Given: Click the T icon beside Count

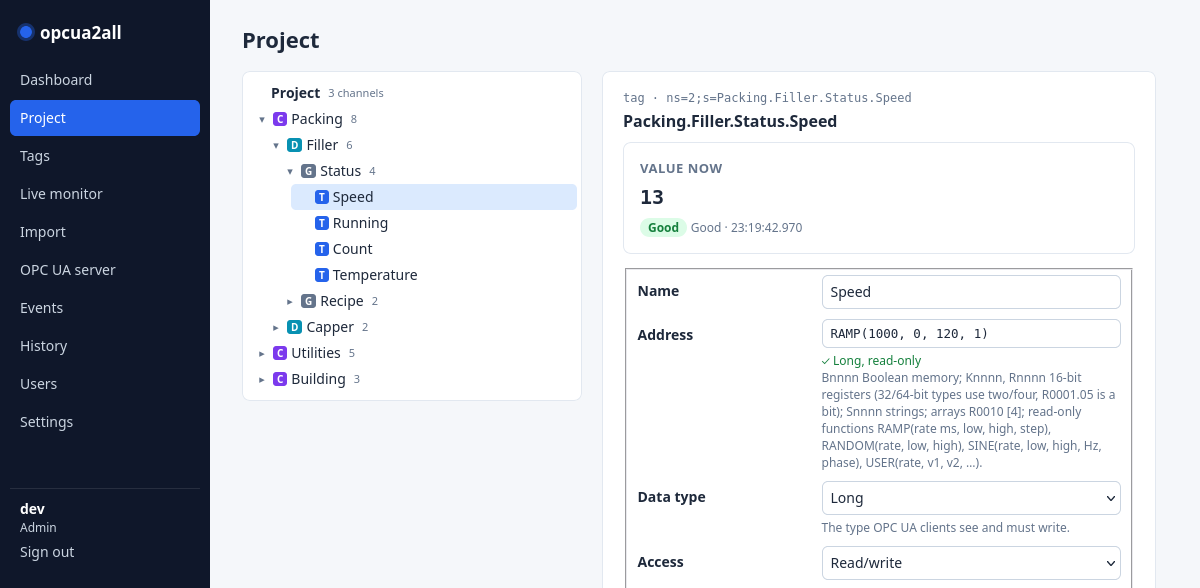Looking at the screenshot, I should pyautogui.click(x=322, y=249).
